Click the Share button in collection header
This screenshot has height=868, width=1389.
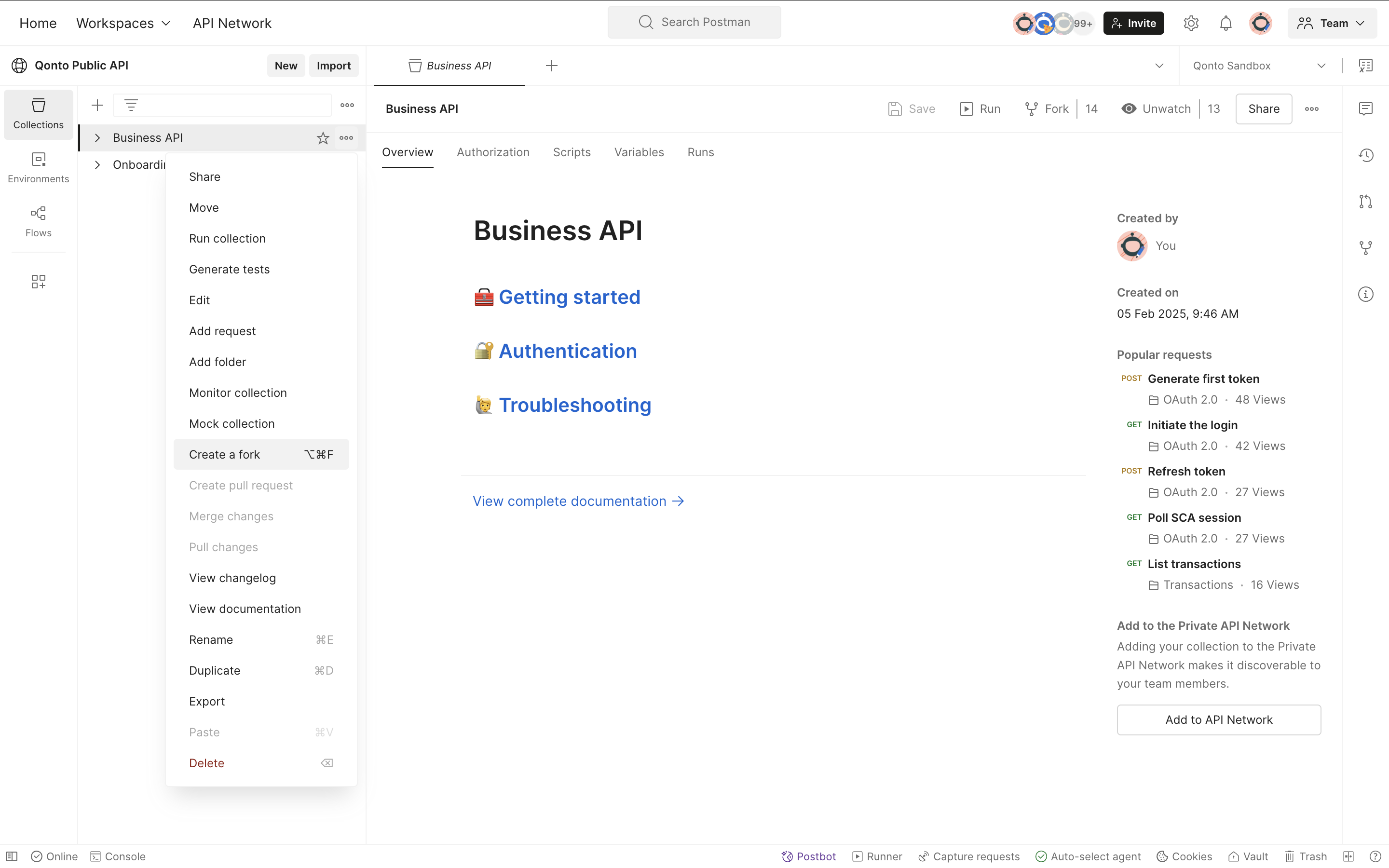click(1263, 108)
